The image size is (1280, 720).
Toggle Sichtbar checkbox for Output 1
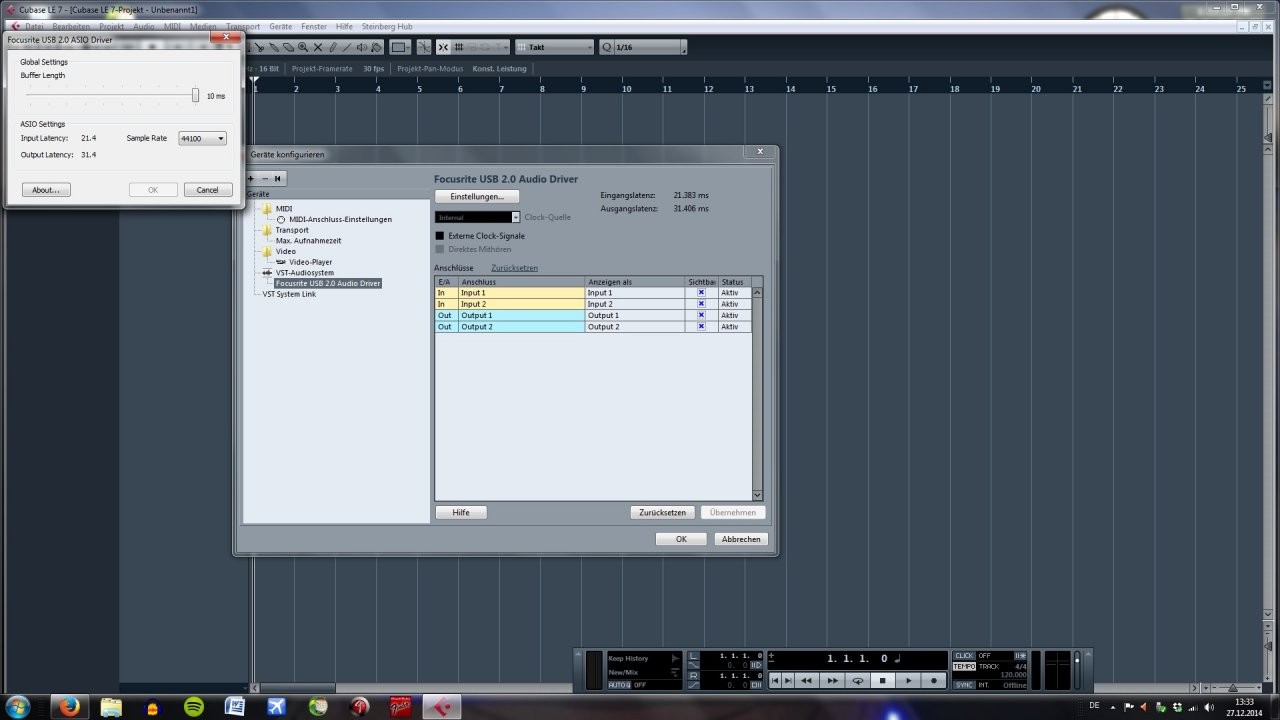[x=701, y=315]
